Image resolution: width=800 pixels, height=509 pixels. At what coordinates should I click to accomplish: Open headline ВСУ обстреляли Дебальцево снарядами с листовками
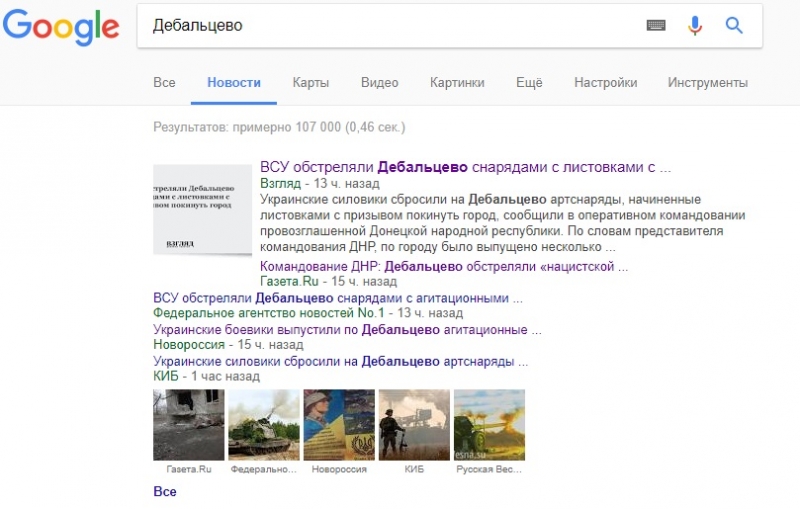(x=464, y=167)
